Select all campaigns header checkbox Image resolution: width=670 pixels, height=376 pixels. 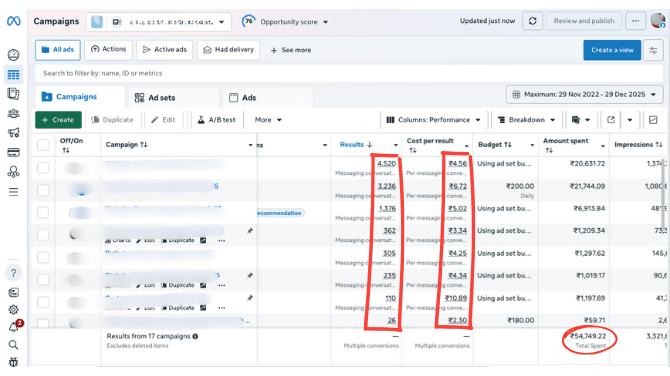(43, 145)
